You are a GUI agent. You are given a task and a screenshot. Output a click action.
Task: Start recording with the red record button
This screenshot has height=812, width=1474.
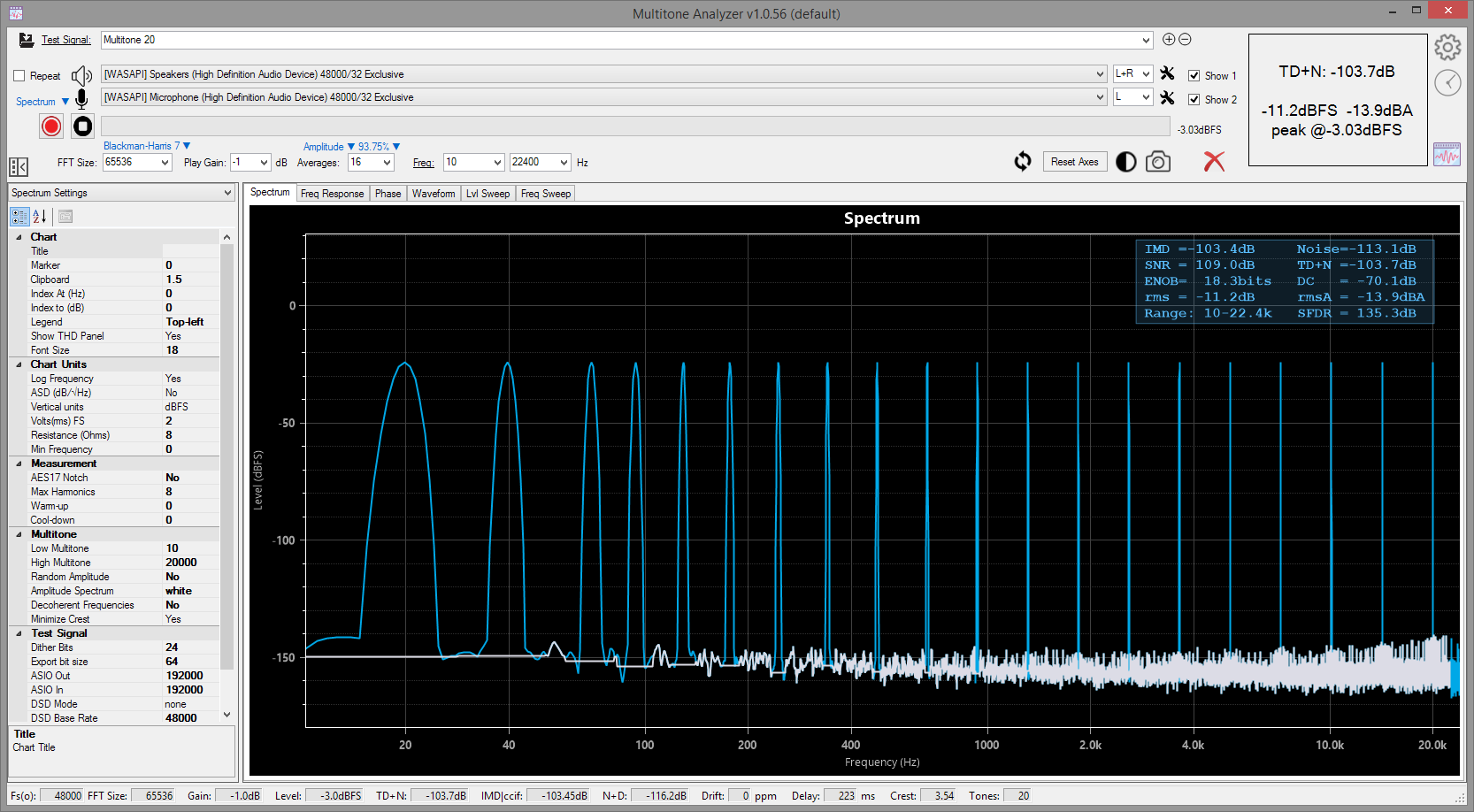point(51,126)
